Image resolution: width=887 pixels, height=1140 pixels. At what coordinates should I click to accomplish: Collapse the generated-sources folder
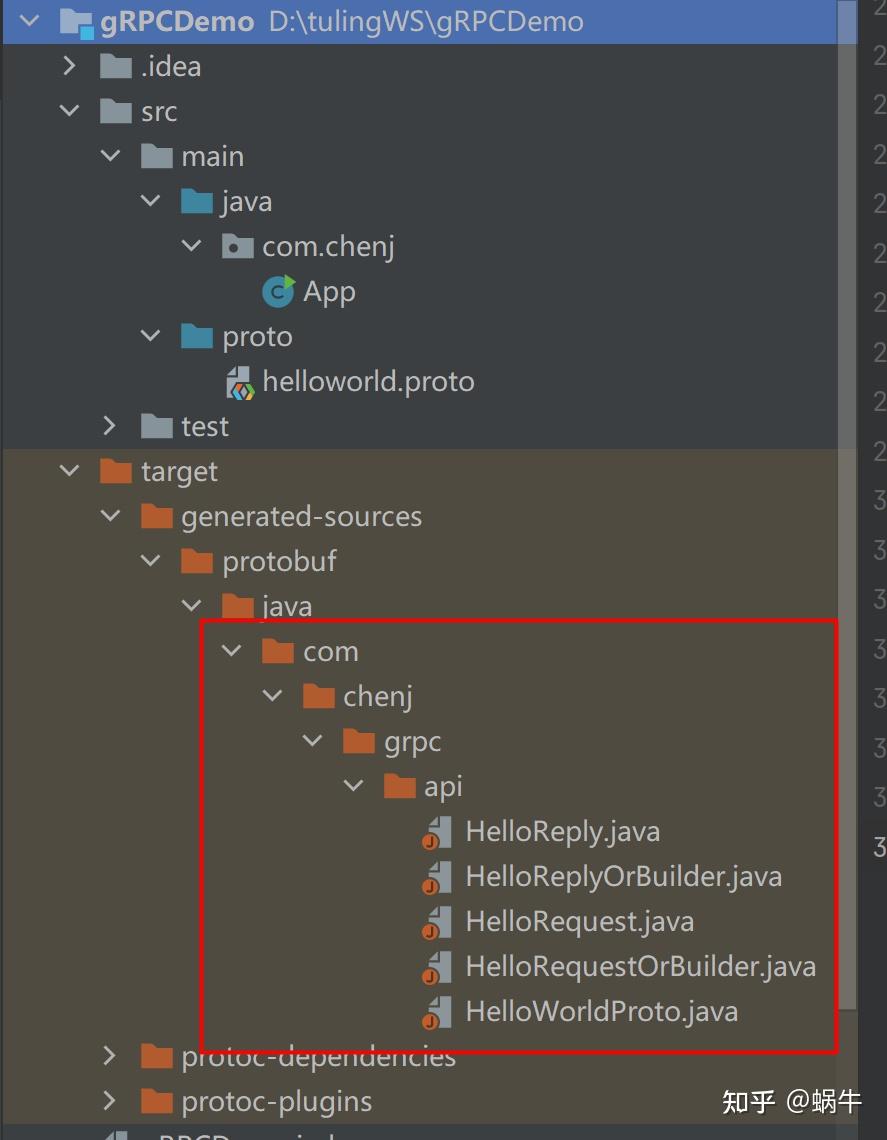110,516
